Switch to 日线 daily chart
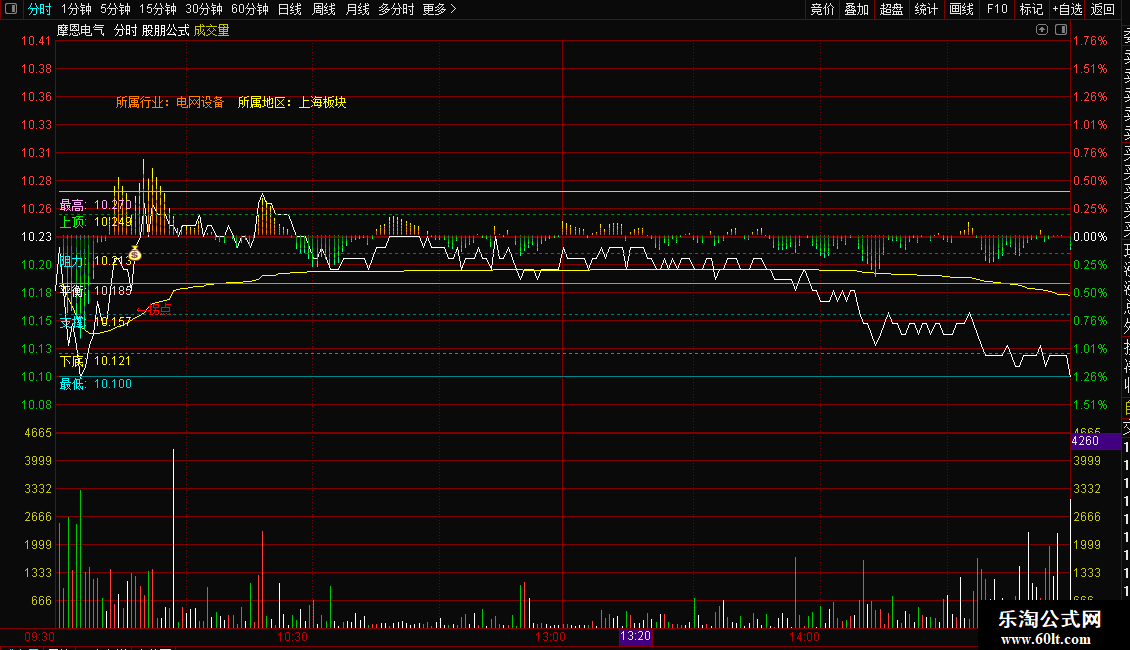 [290, 9]
